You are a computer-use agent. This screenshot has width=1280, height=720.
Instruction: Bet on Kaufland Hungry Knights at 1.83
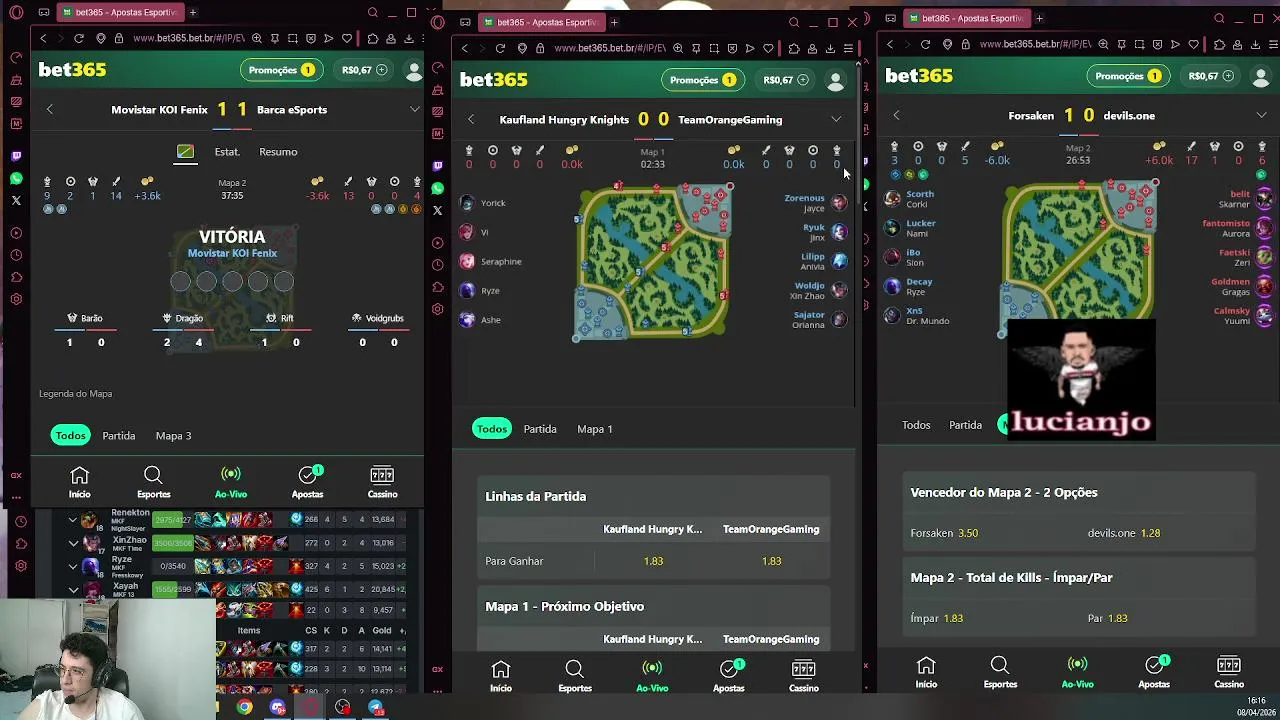tap(653, 561)
